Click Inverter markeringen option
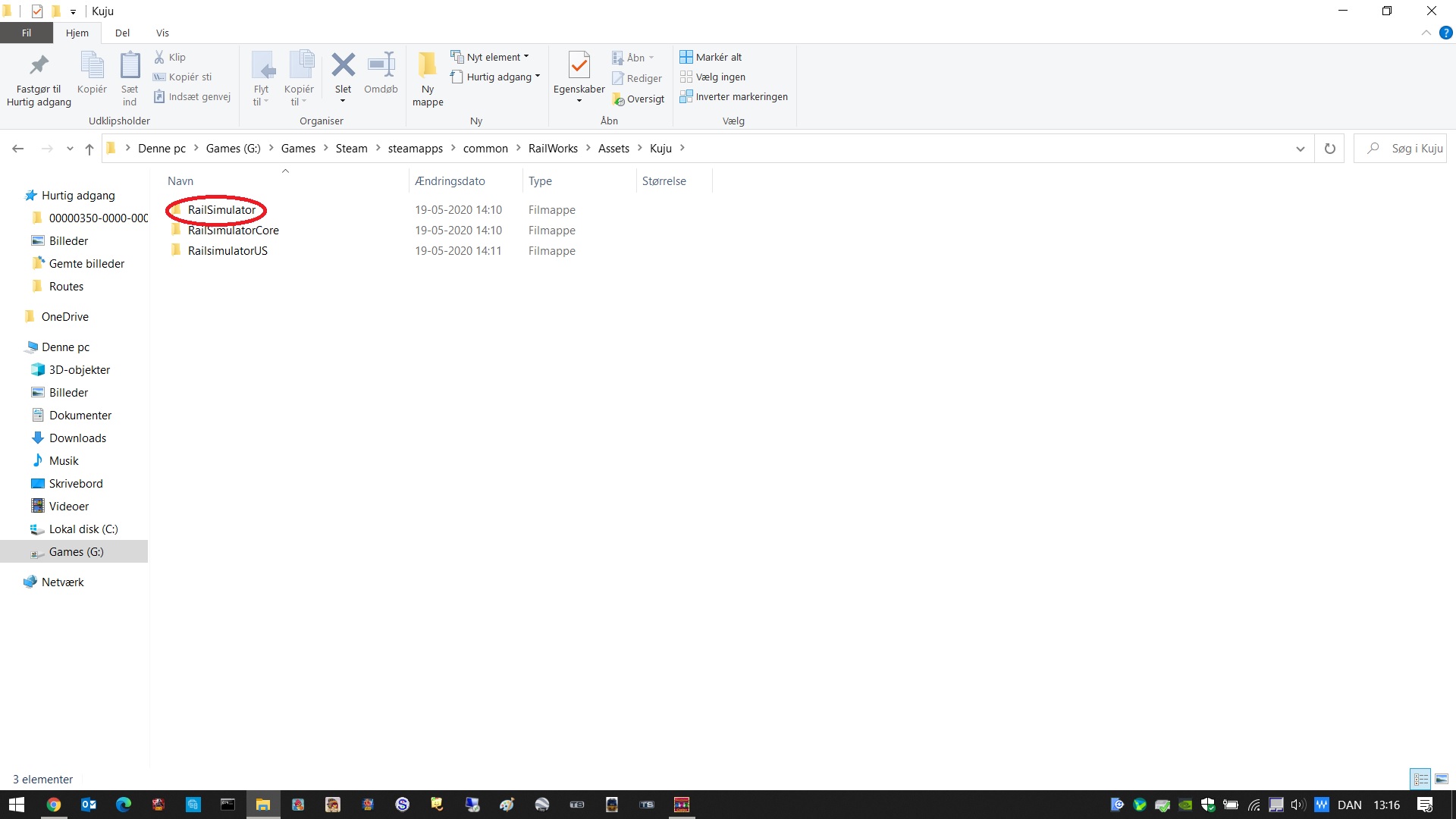 coord(741,97)
